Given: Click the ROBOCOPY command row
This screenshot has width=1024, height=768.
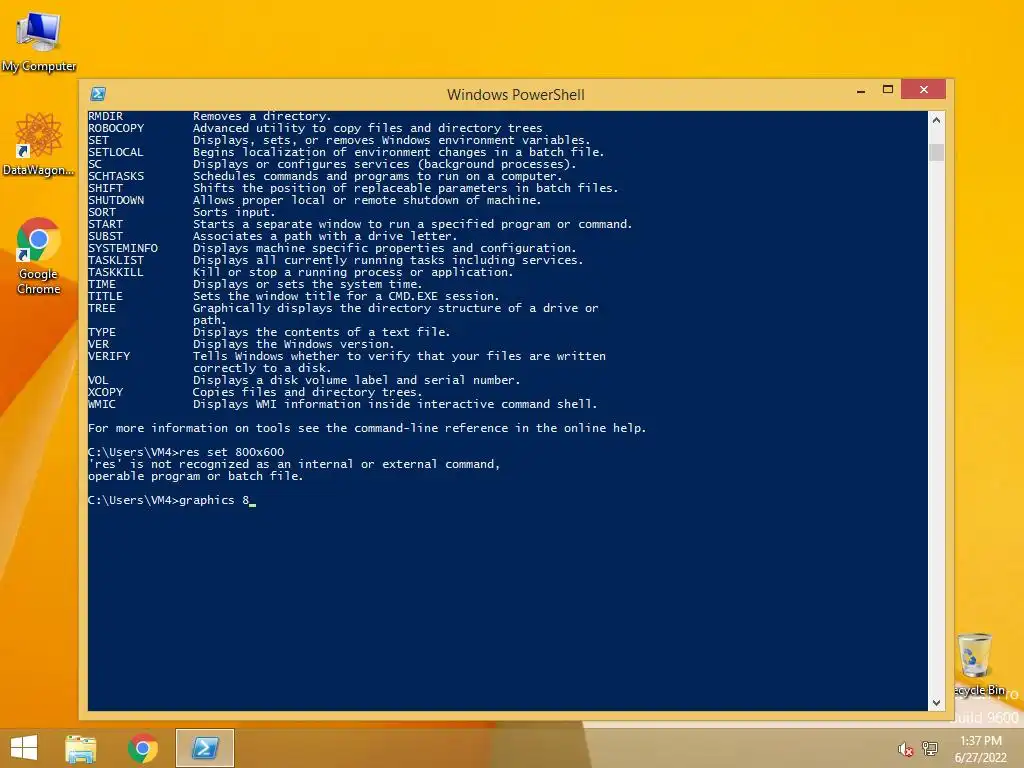Looking at the screenshot, I should [x=315, y=128].
